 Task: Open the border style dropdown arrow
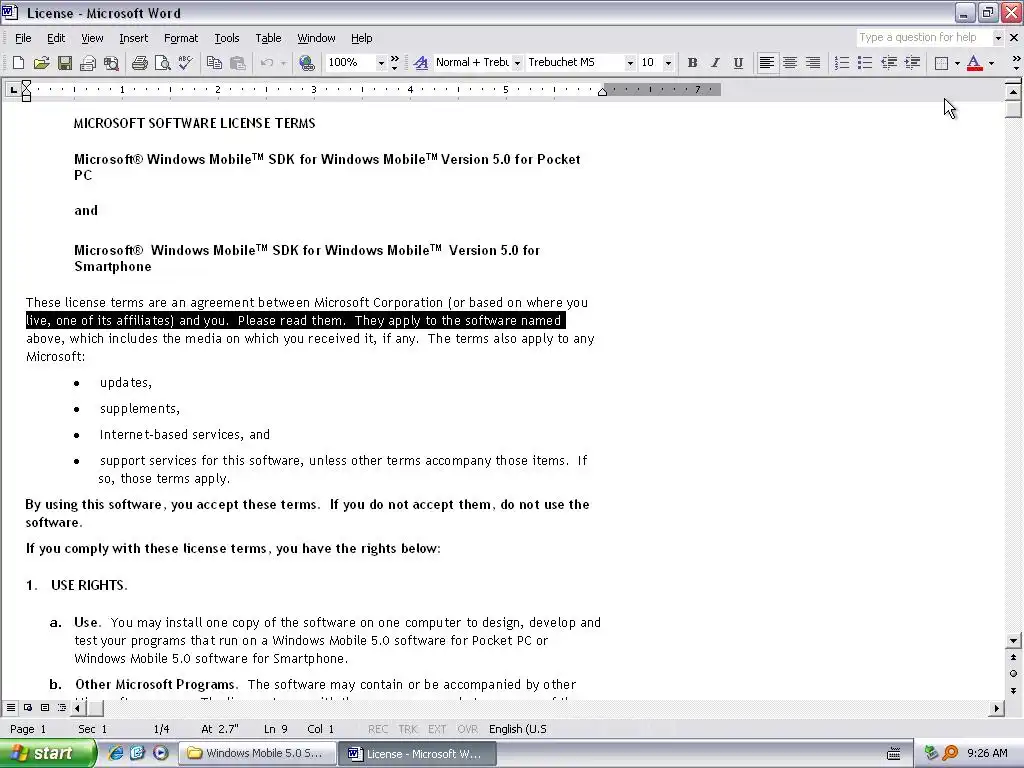point(957,63)
